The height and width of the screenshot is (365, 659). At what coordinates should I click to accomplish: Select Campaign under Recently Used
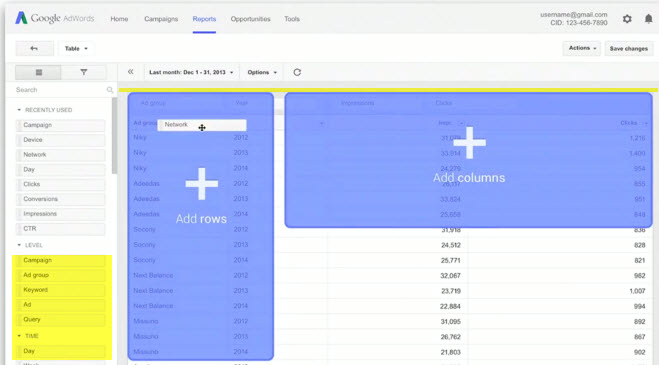(x=61, y=125)
